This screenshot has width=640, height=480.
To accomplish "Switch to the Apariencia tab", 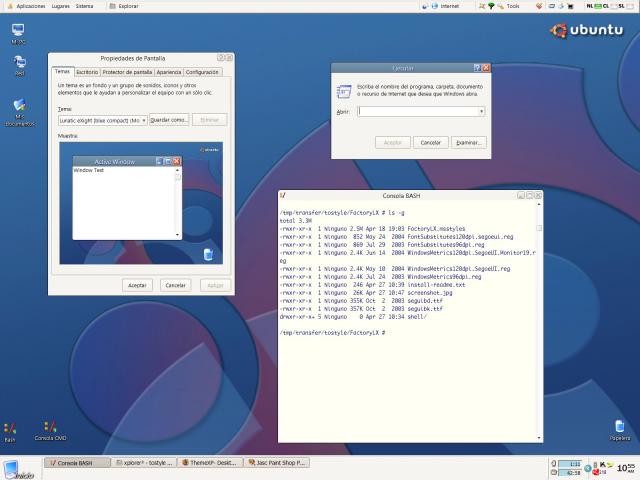I will [169, 72].
